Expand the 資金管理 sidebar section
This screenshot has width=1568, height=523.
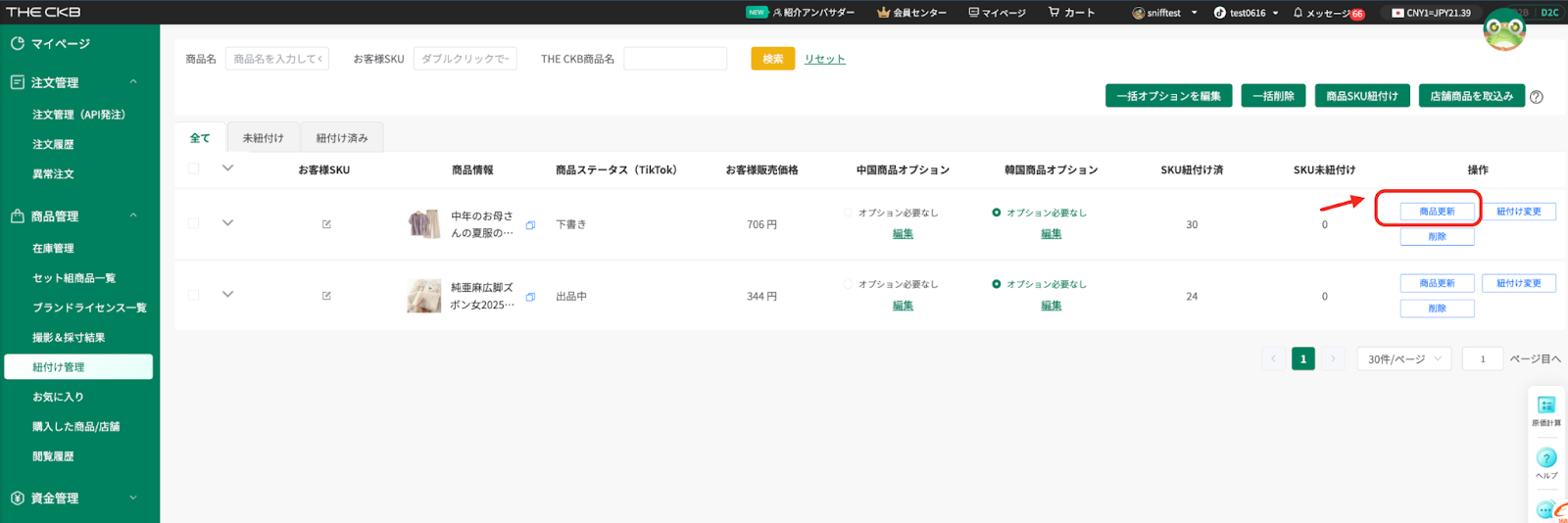point(133,498)
